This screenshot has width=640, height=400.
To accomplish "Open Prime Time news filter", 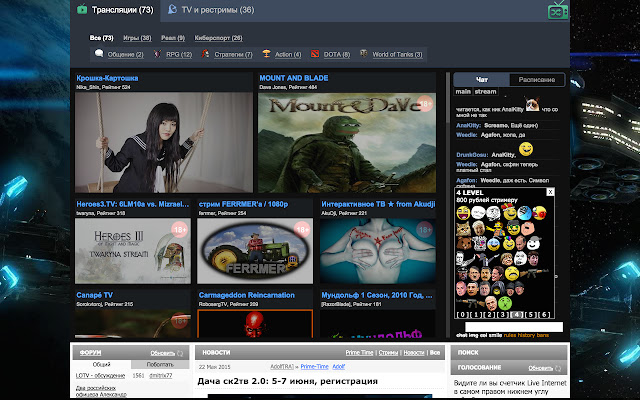I will [359, 353].
